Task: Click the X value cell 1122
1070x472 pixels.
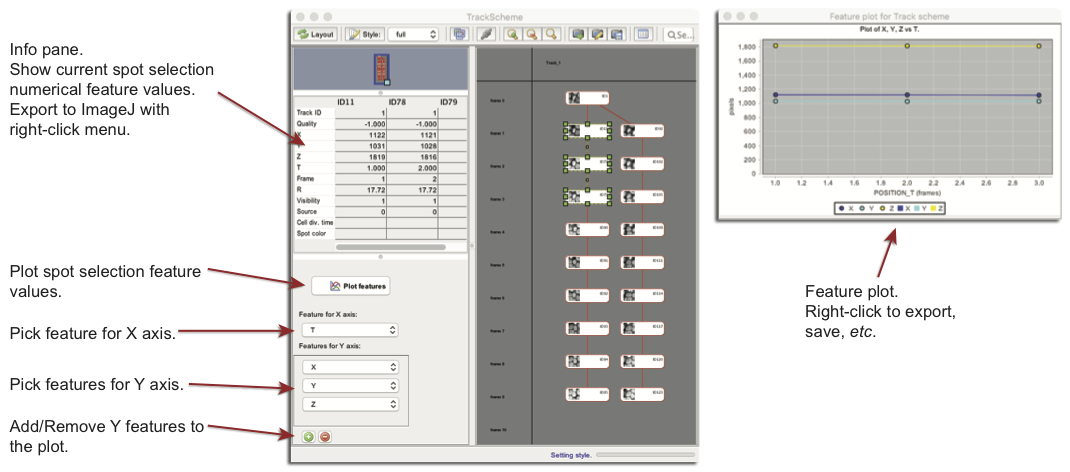Action: point(361,134)
